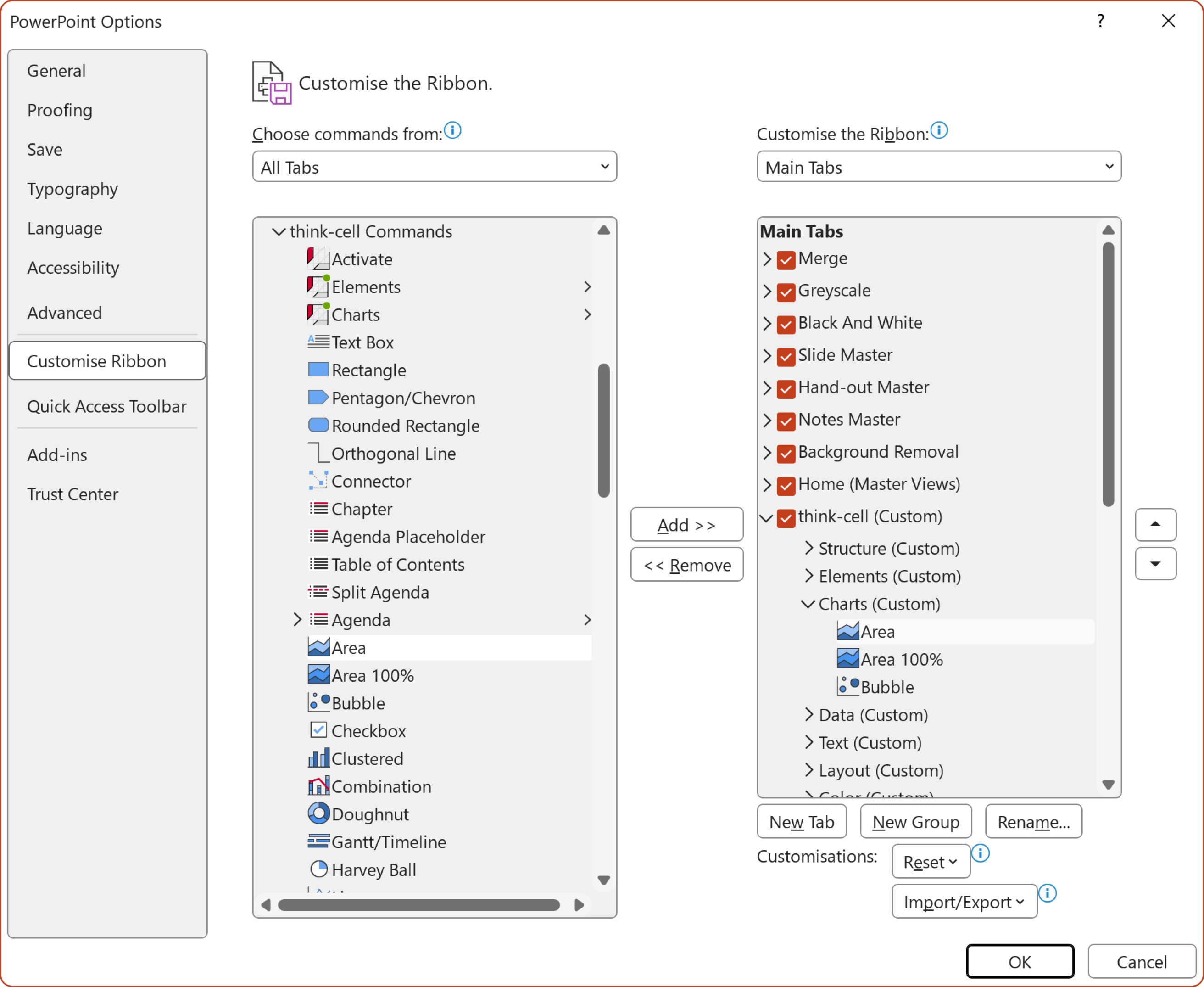1204x987 pixels.
Task: Click the Orthogonal Line icon
Action: [318, 453]
